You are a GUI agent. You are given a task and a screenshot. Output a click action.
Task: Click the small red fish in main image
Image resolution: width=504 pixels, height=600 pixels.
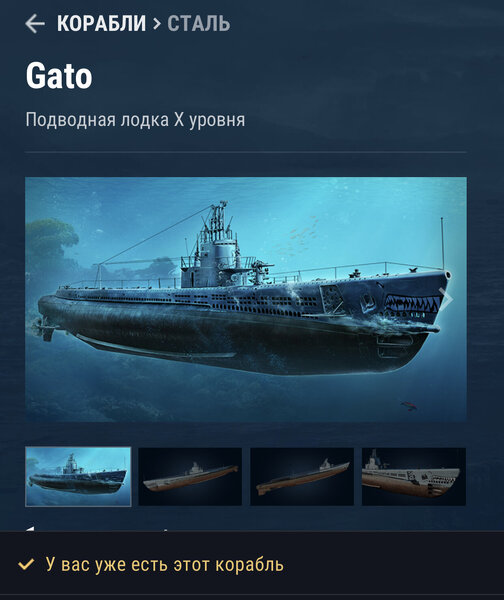coord(408,405)
